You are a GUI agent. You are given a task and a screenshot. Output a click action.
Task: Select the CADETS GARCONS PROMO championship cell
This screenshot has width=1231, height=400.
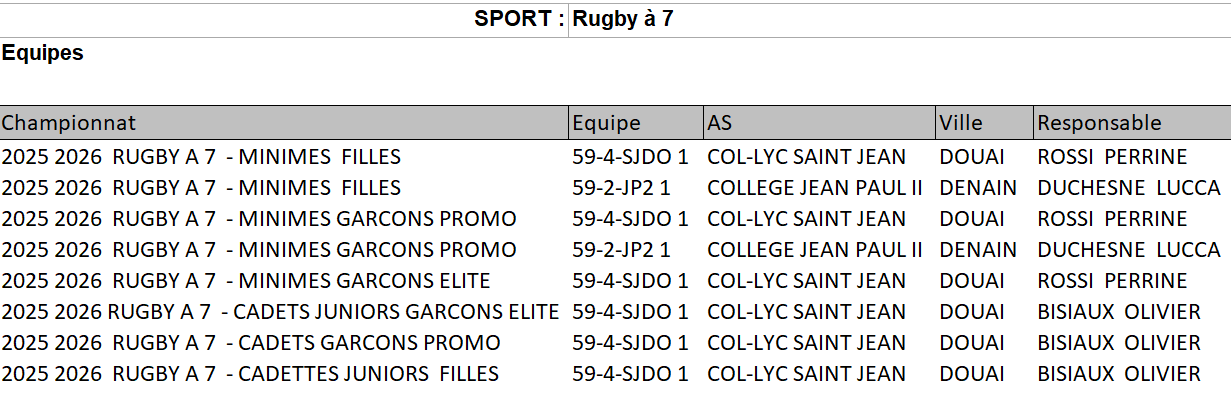251,343
